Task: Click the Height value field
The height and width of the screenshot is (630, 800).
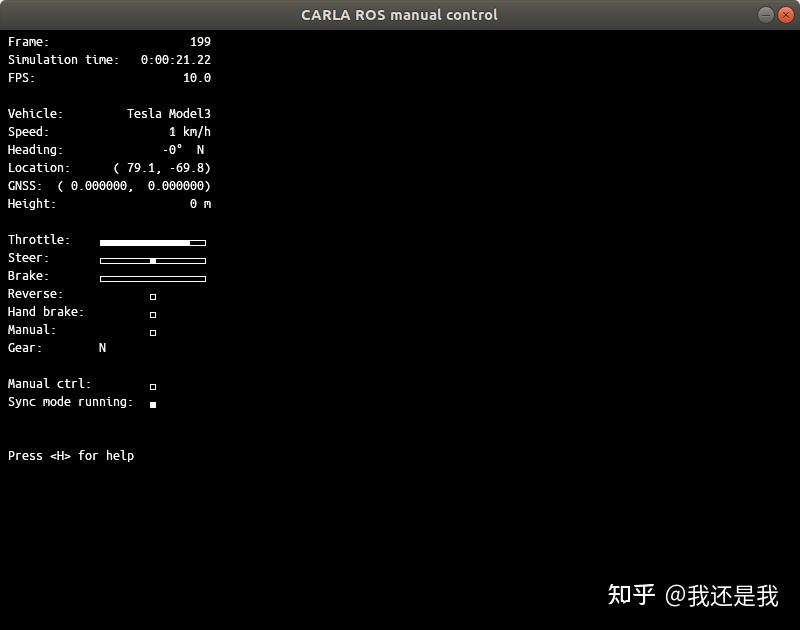Action: pyautogui.click(x=199, y=203)
